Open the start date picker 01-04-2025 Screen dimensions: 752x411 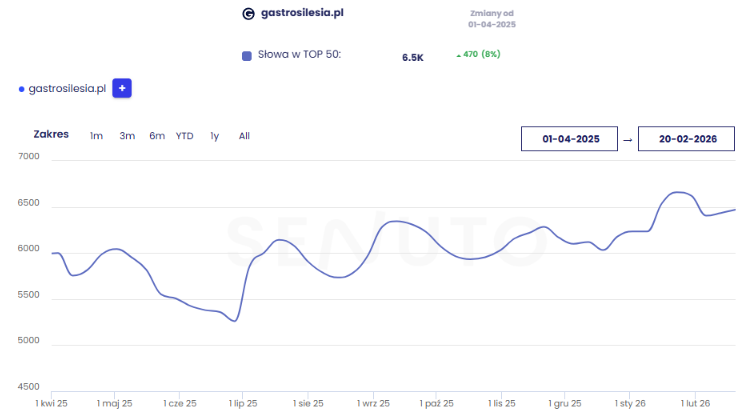point(571,140)
